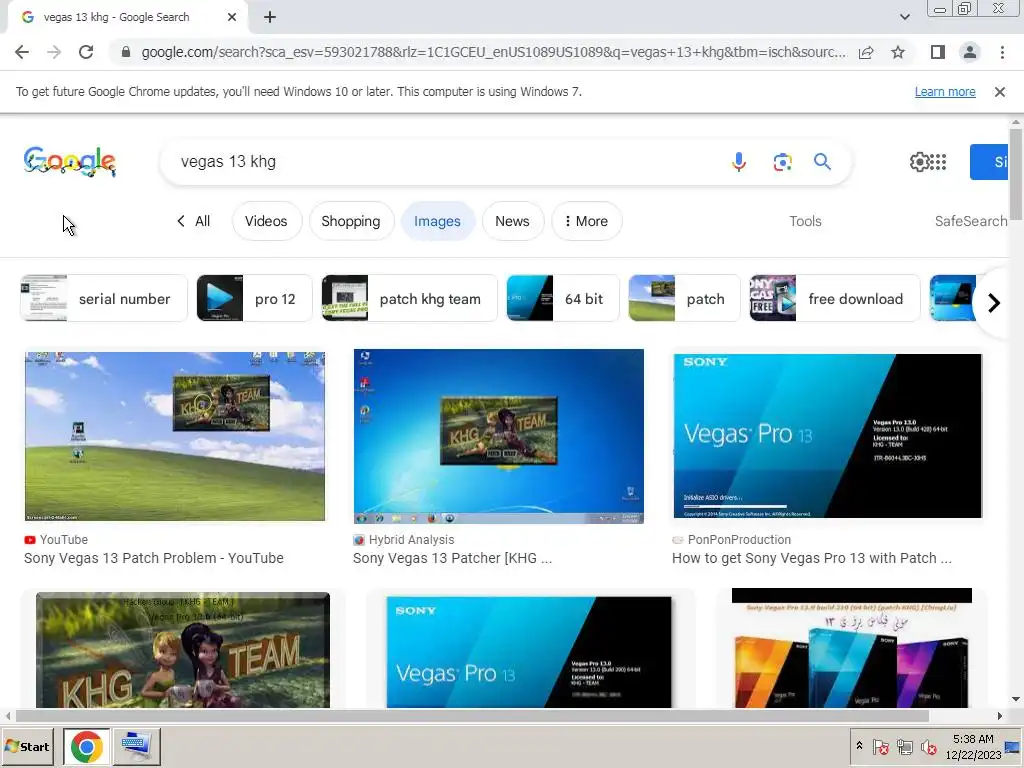Expand the More search options menu
The width and height of the screenshot is (1024, 768).
point(586,221)
